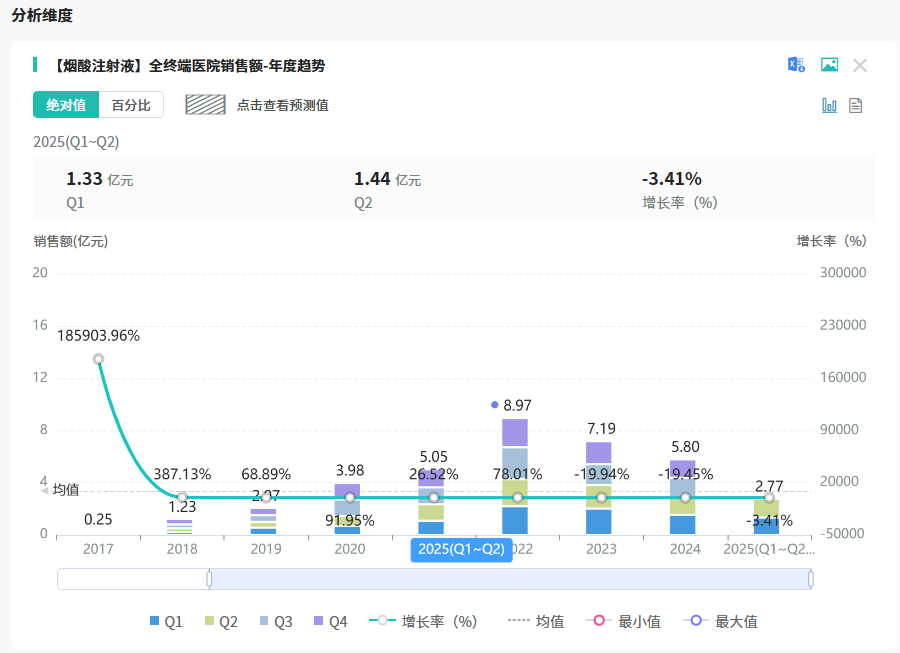Click the 最小值 legend marker

tap(600, 621)
